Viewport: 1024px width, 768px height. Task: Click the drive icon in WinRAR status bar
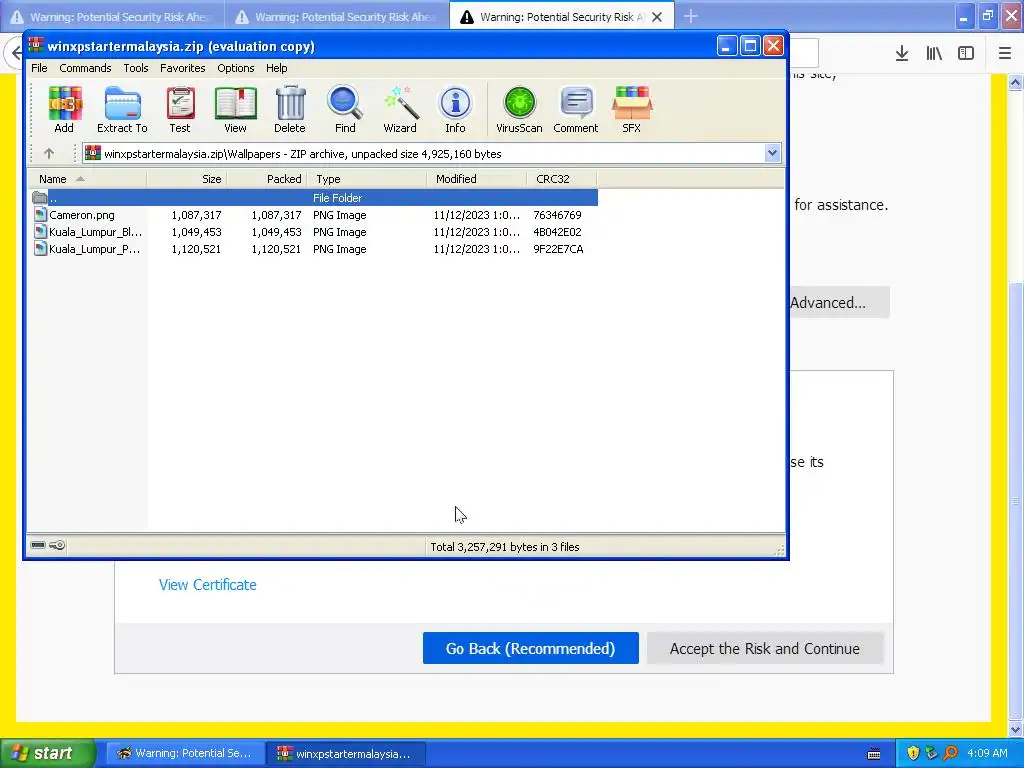(38, 545)
